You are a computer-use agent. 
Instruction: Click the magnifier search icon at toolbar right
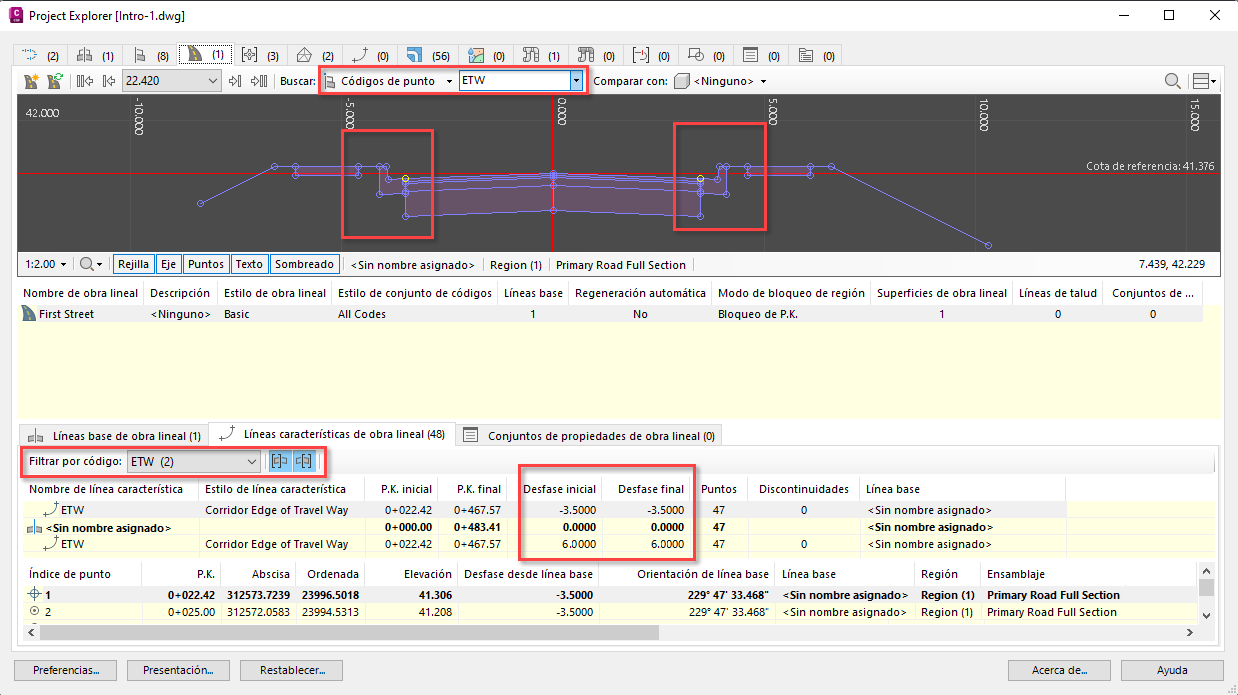1172,81
